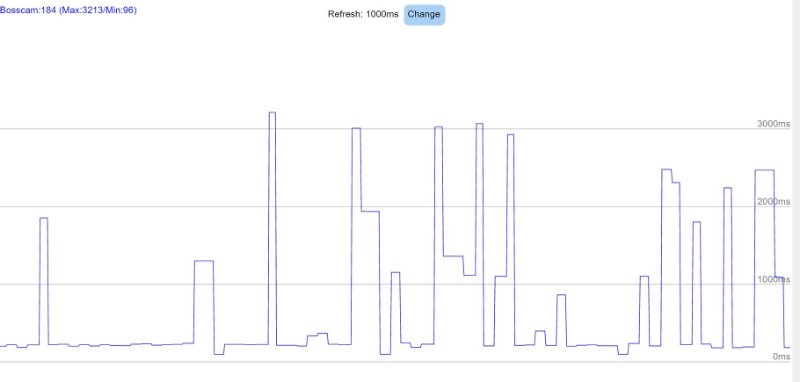Click the lowest bump after 2900ms spike

(x=540, y=338)
